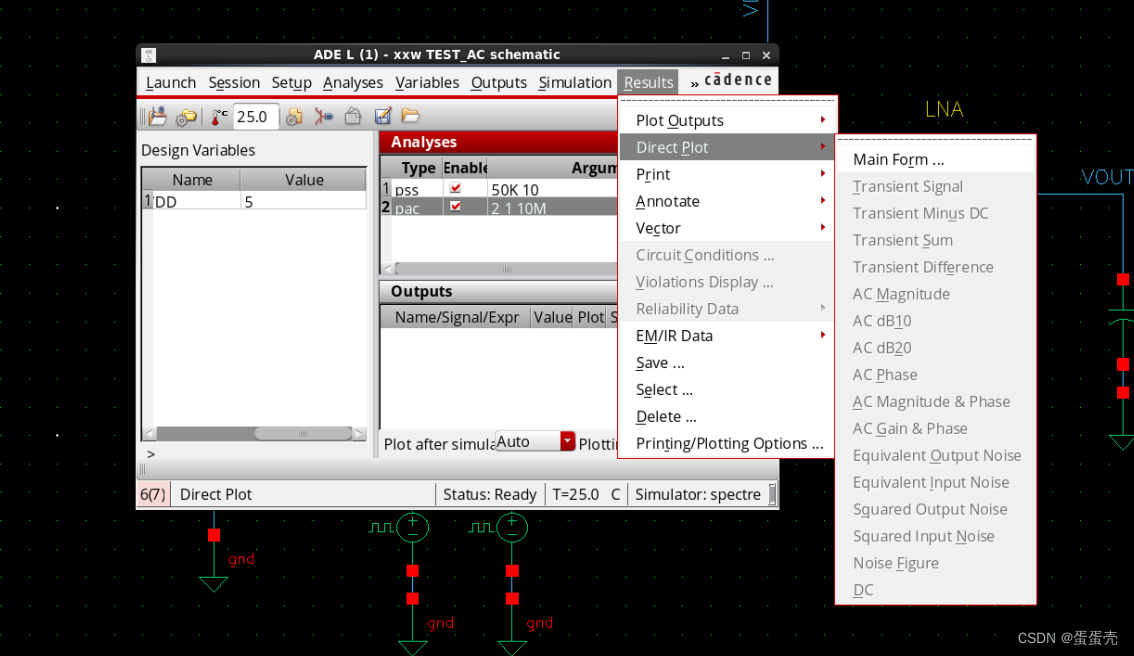The height and width of the screenshot is (656, 1134).
Task: Toggle the pss analysis Enable checkbox
Action: [x=455, y=188]
